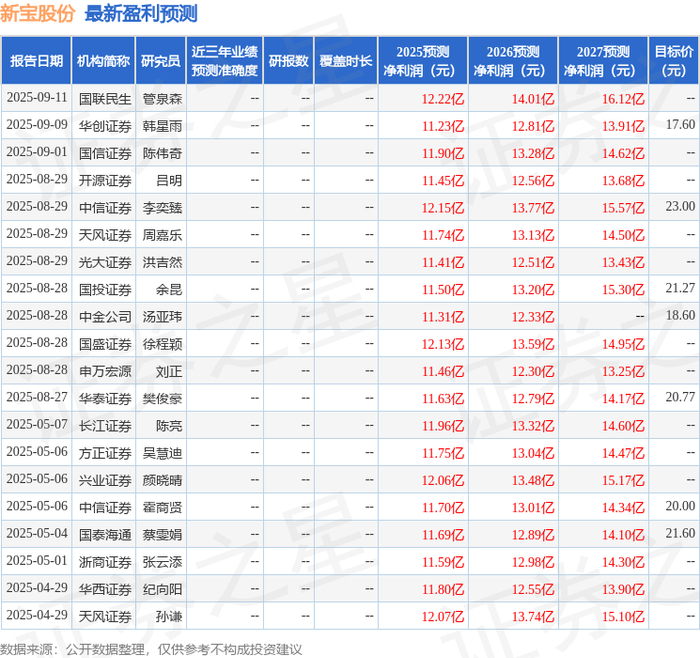Click the 报告日期 column header
Viewport: 700px width, 658px height.
click(x=36, y=61)
